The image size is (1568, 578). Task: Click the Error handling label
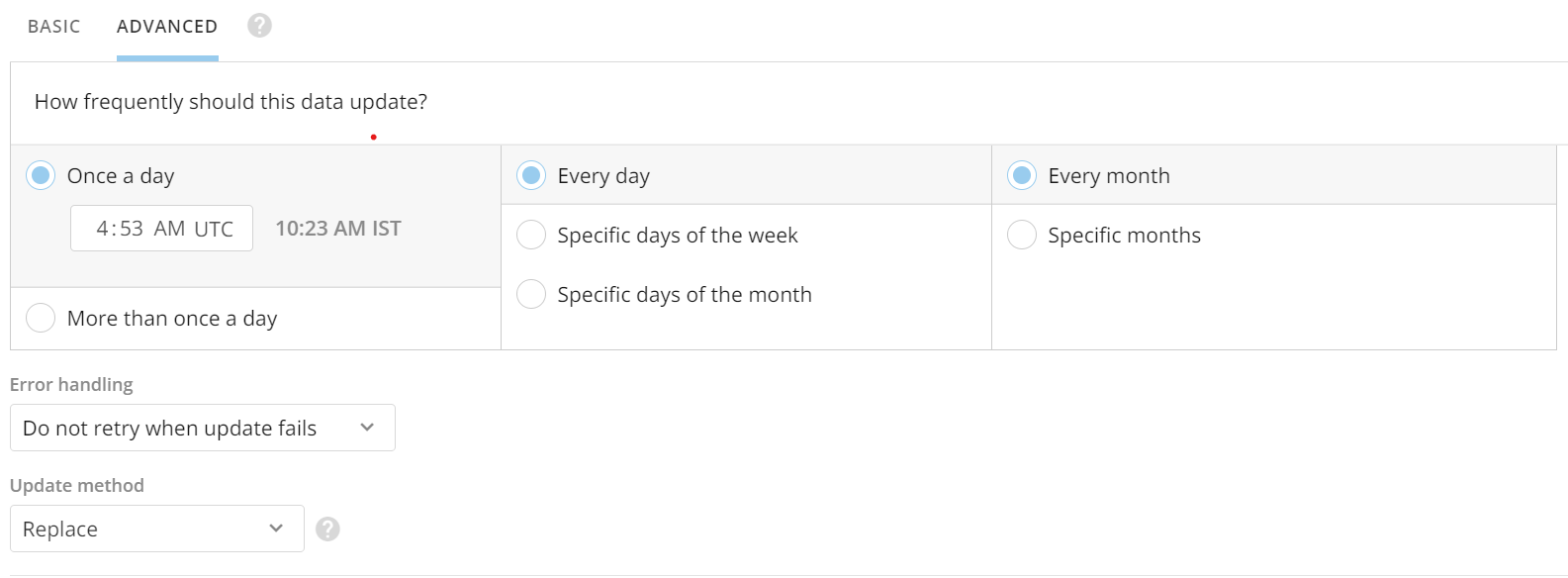71,385
